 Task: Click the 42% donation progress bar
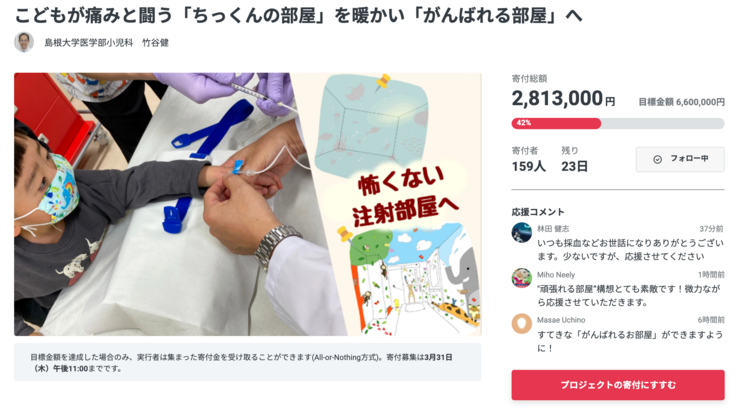[x=618, y=123]
